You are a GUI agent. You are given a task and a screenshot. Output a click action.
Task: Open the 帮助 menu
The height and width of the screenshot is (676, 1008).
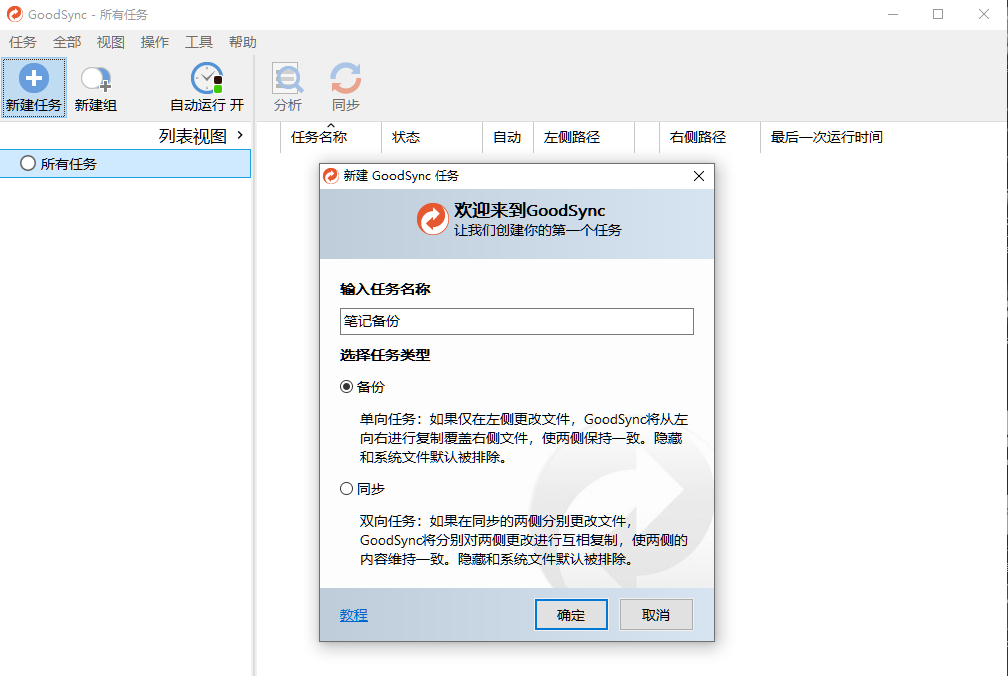tap(242, 42)
